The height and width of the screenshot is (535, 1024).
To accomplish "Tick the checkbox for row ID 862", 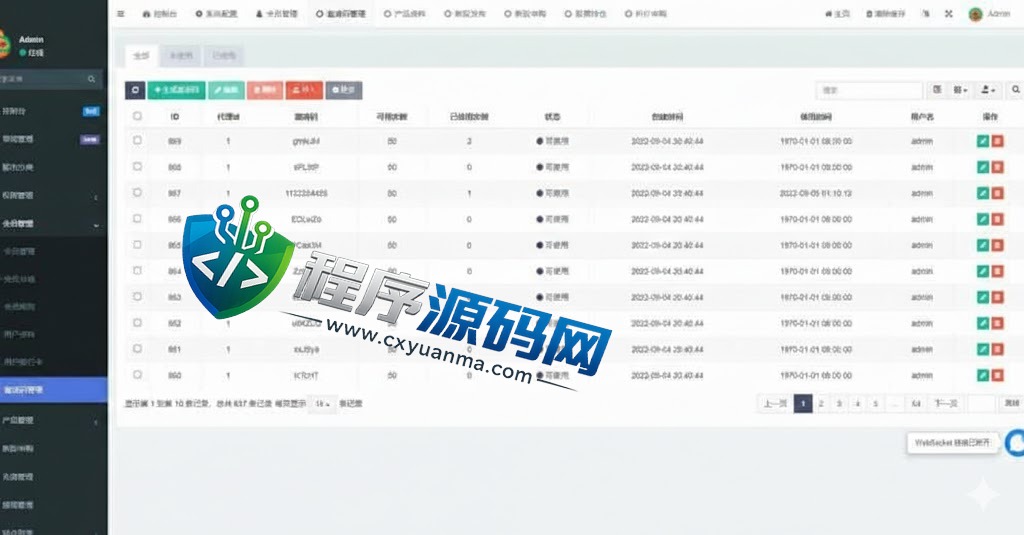I will click(x=137, y=323).
